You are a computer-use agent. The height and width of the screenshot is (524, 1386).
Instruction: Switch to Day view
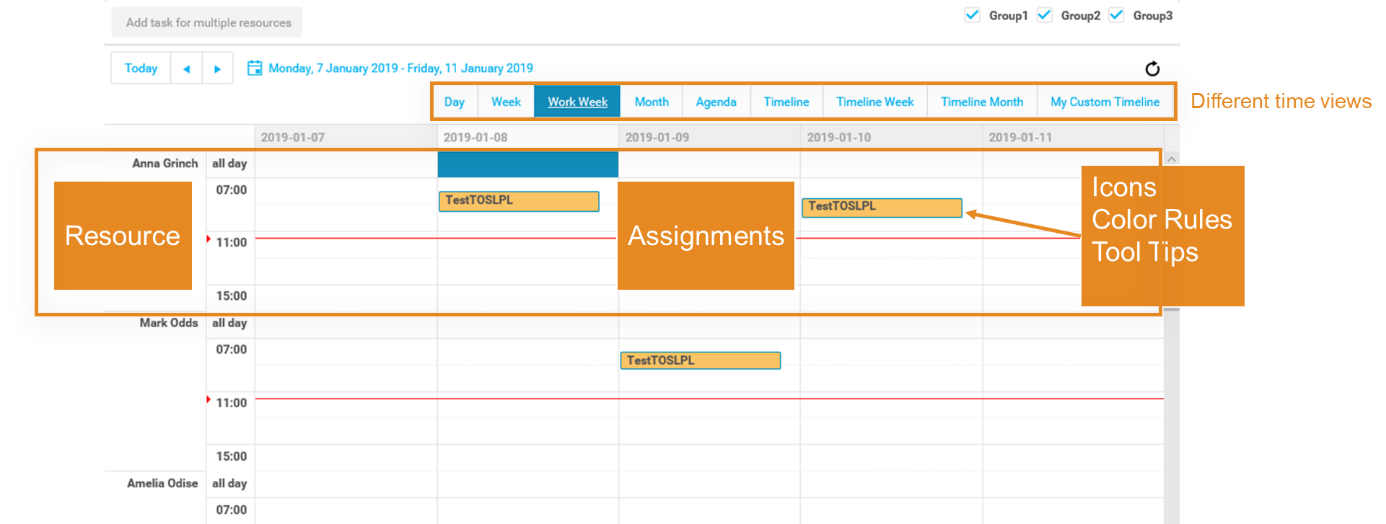click(455, 102)
